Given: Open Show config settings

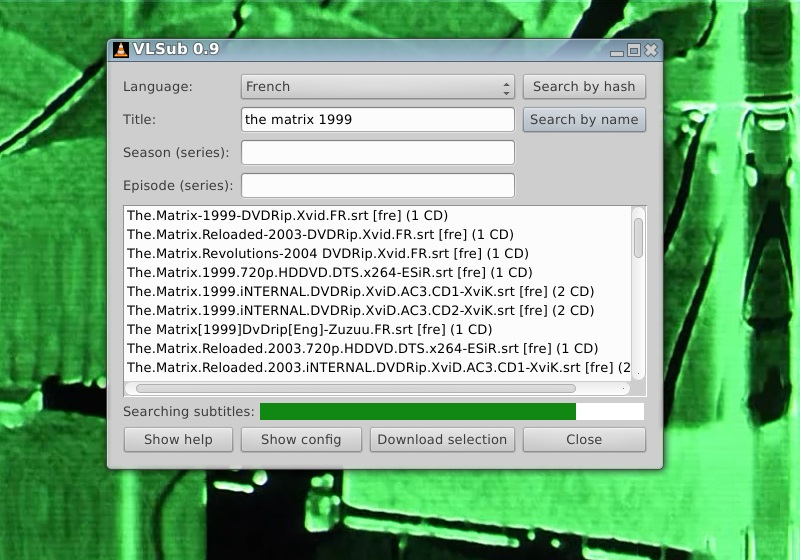Looking at the screenshot, I should coord(301,439).
